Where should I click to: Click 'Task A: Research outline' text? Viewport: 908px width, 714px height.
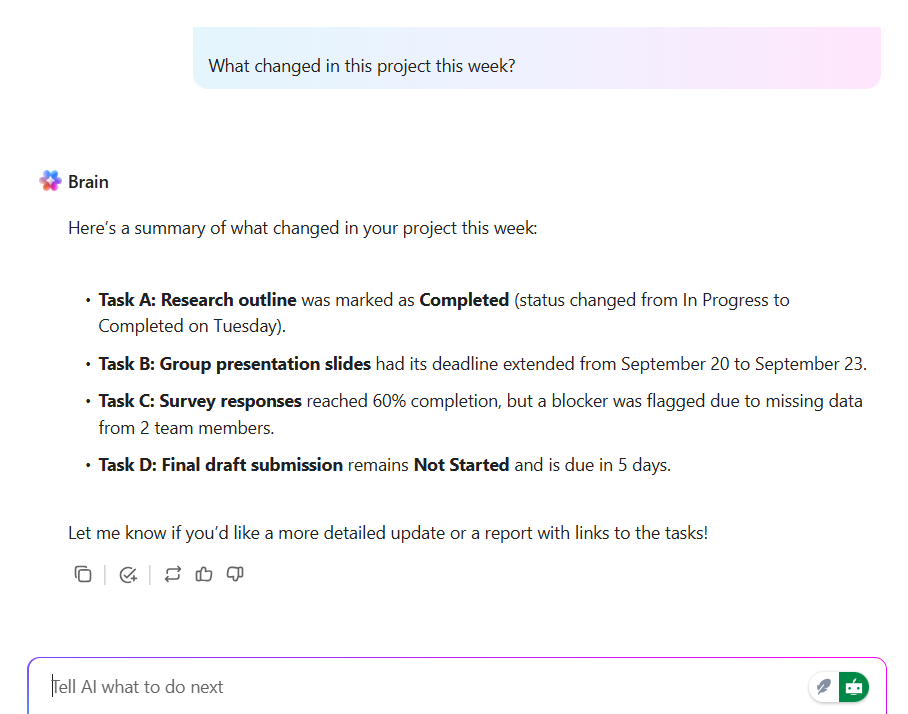pos(197,300)
